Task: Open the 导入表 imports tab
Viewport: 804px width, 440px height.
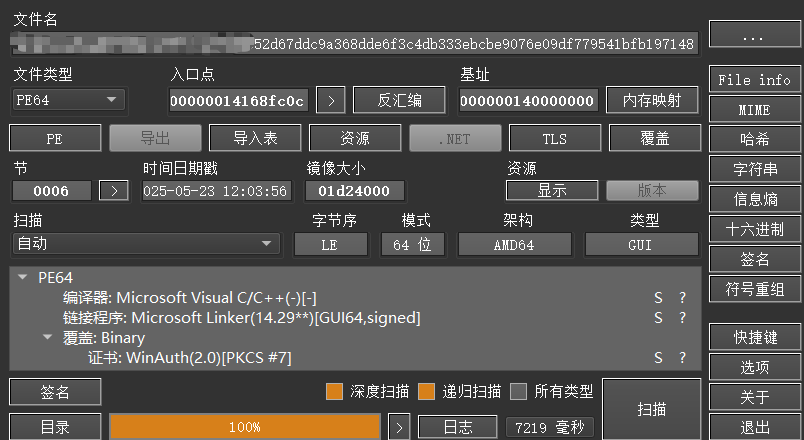Action: [255, 138]
